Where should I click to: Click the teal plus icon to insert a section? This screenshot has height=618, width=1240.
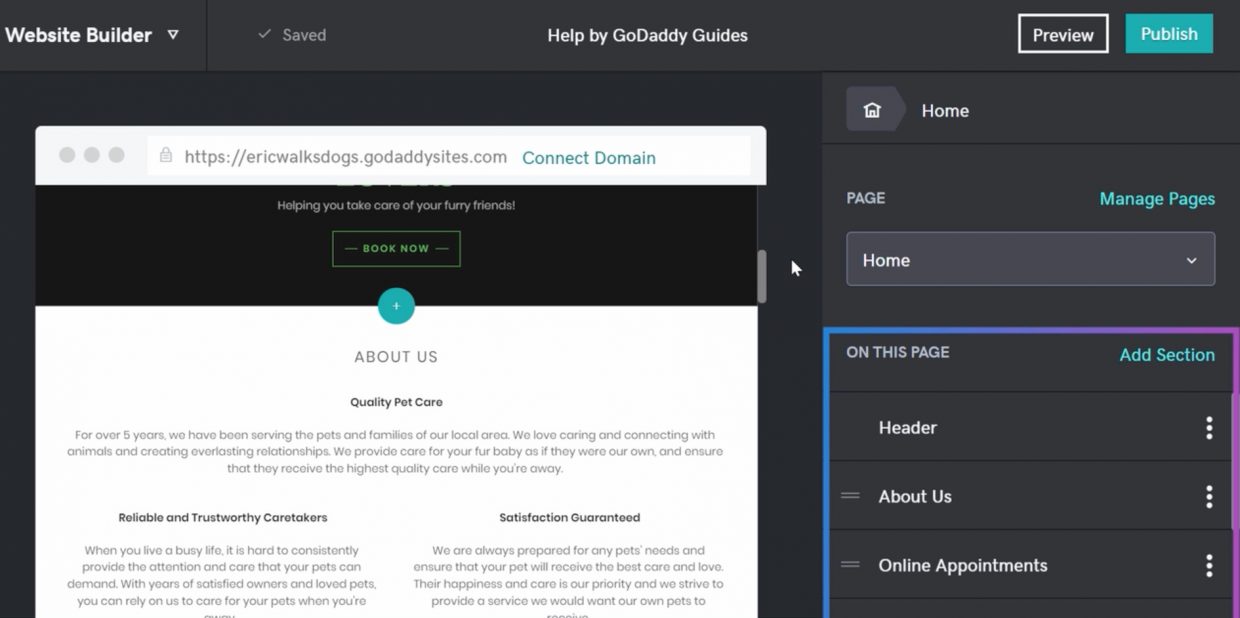coord(396,306)
